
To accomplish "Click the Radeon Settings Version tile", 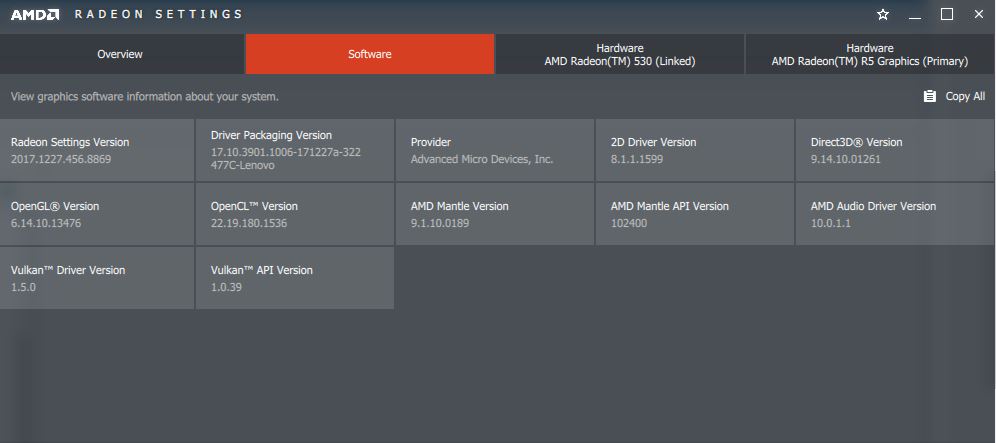I will click(97, 150).
